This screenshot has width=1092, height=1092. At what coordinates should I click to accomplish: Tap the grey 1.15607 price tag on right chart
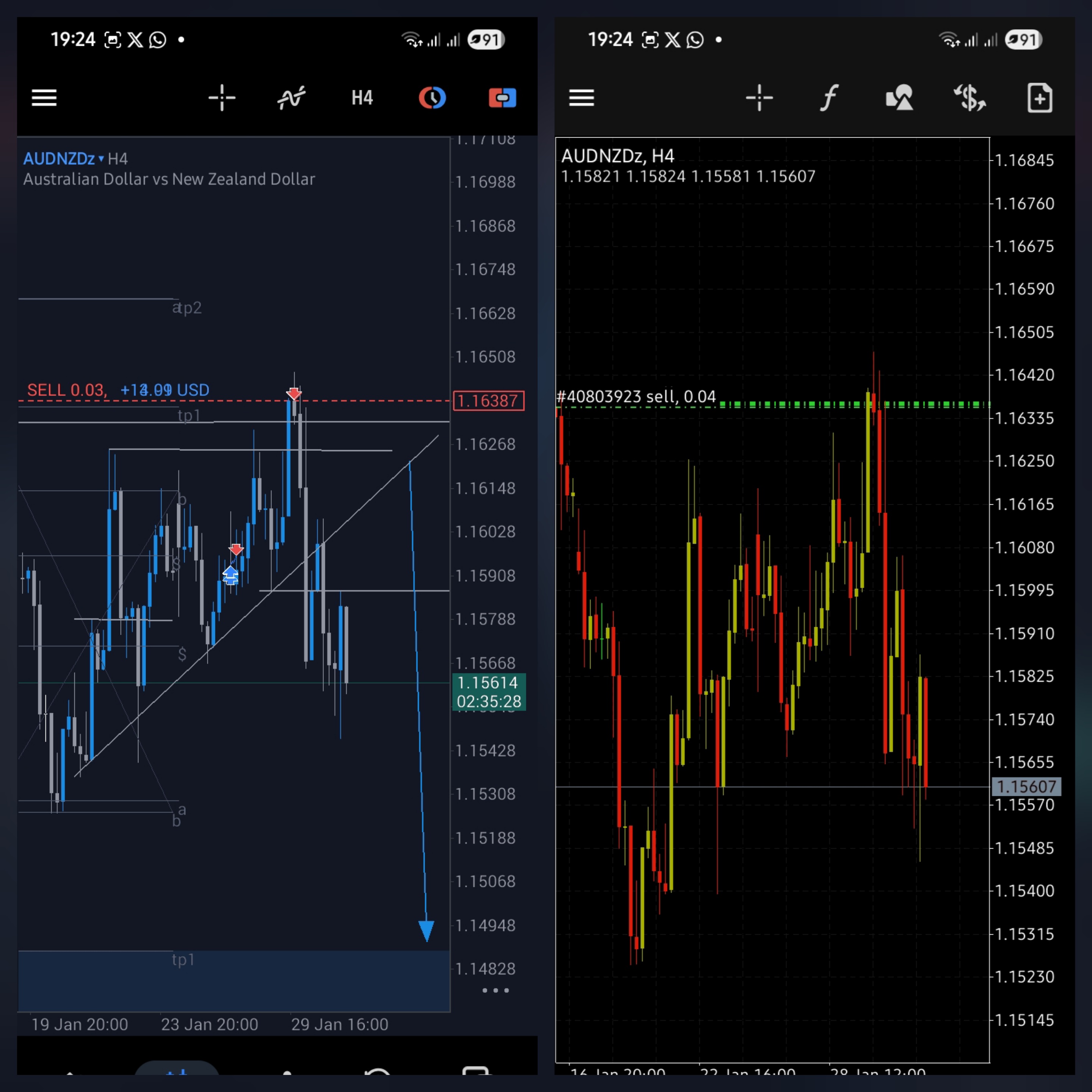click(x=1026, y=786)
